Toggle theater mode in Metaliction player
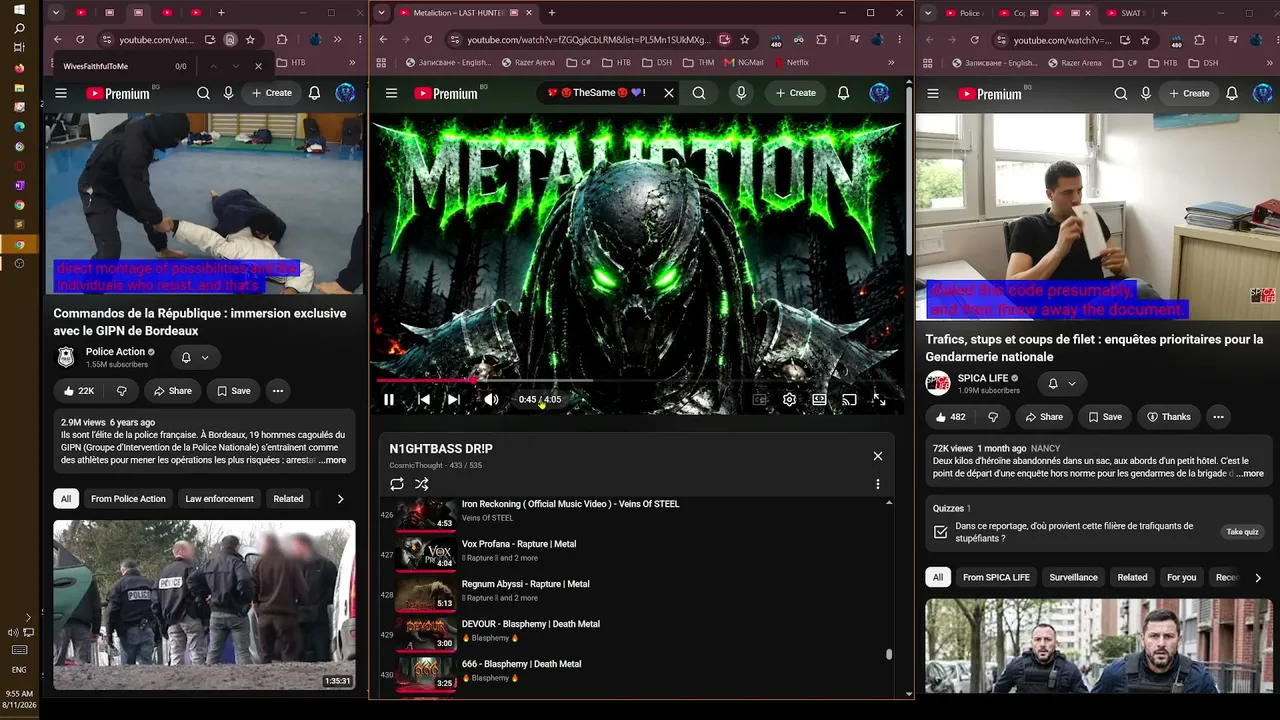1280x720 pixels. click(819, 399)
